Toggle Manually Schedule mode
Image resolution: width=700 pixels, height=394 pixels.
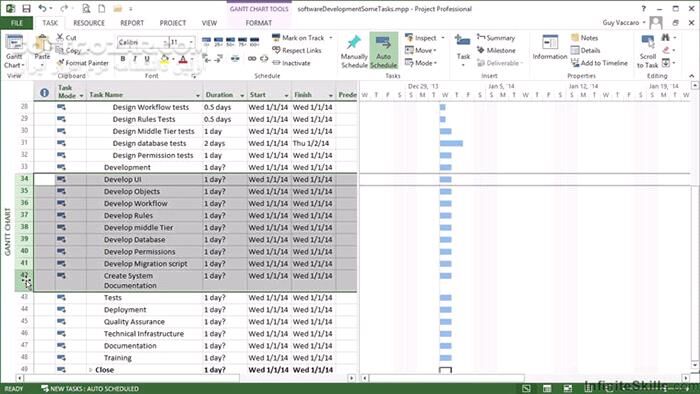(x=354, y=52)
